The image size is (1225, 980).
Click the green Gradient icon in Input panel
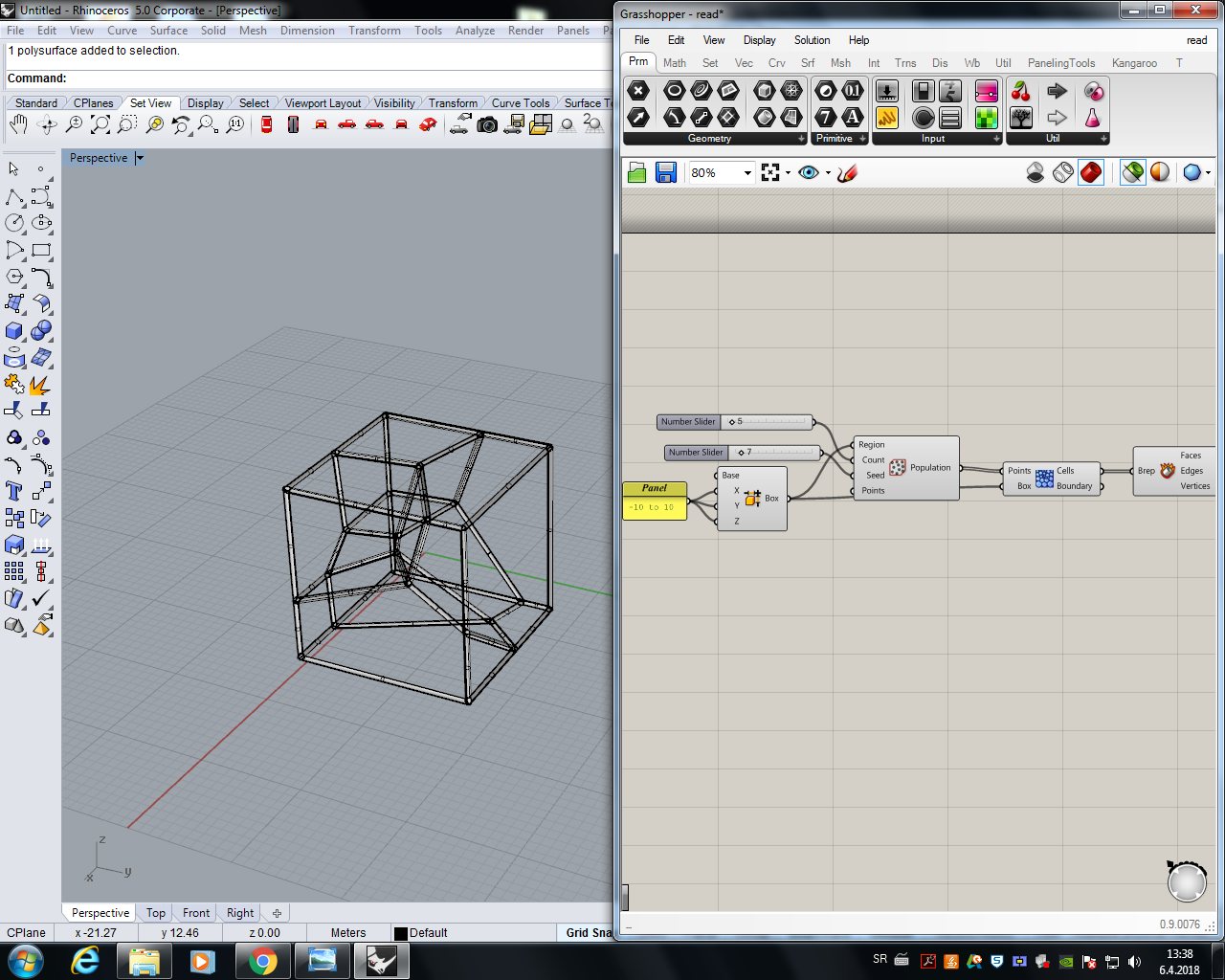[986, 118]
